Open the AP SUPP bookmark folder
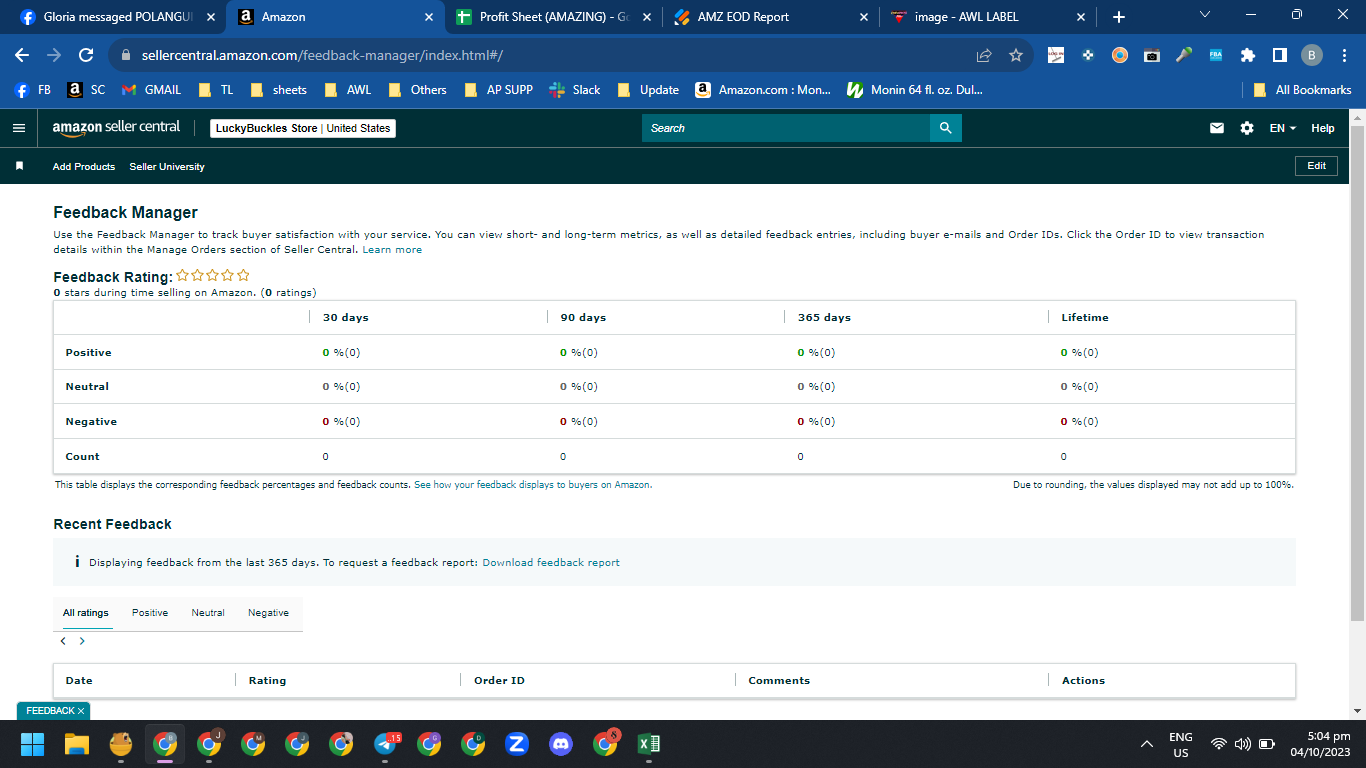The width and height of the screenshot is (1366, 768). click(499, 90)
